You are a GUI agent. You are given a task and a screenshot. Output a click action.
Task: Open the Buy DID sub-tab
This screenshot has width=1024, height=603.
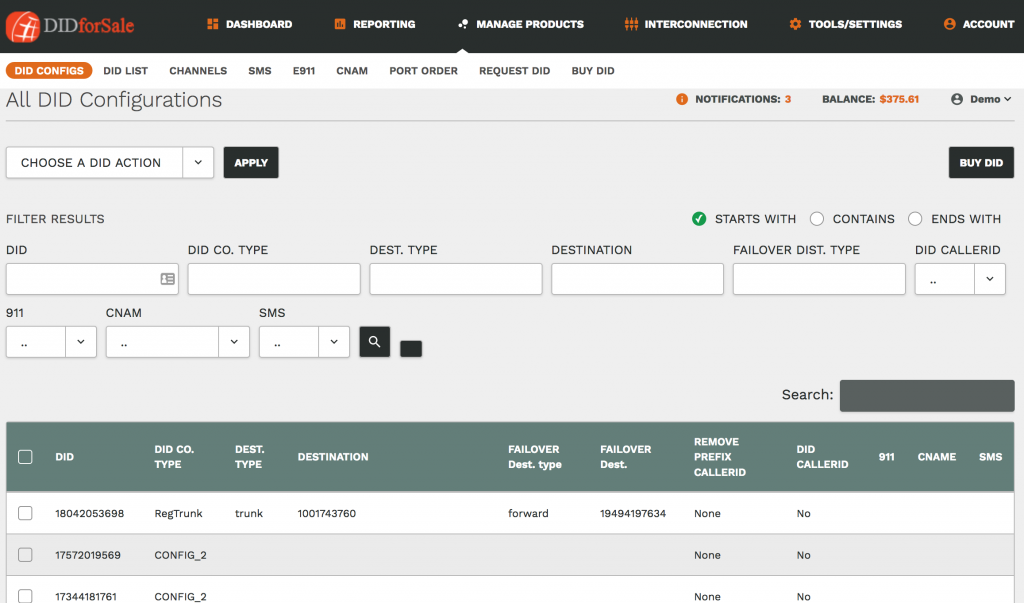point(593,71)
